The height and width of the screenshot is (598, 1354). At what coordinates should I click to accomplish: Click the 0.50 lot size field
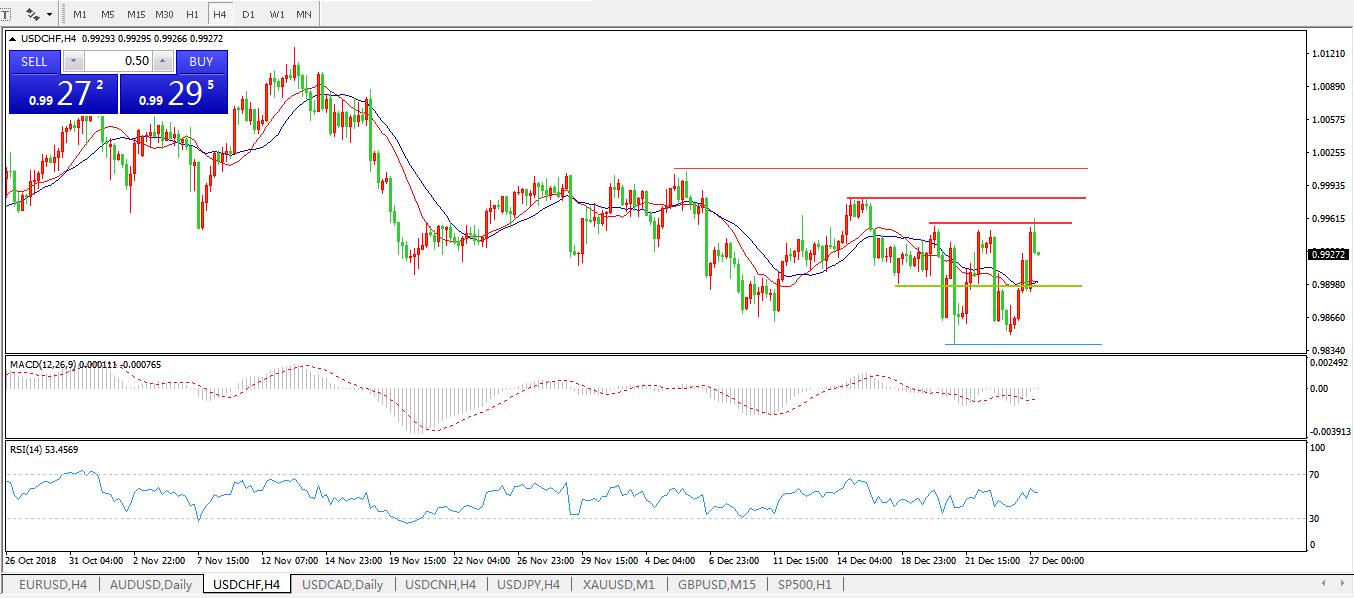tap(118, 62)
